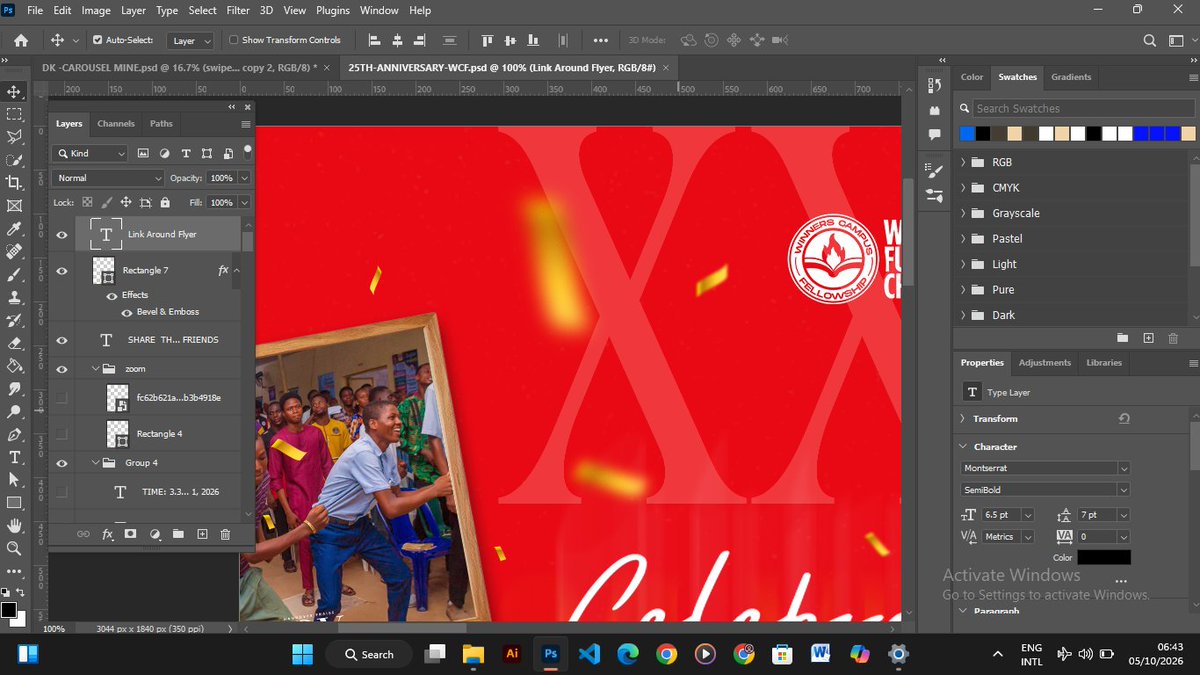Filter layers for type layers
The height and width of the screenshot is (675, 1200).
[185, 153]
